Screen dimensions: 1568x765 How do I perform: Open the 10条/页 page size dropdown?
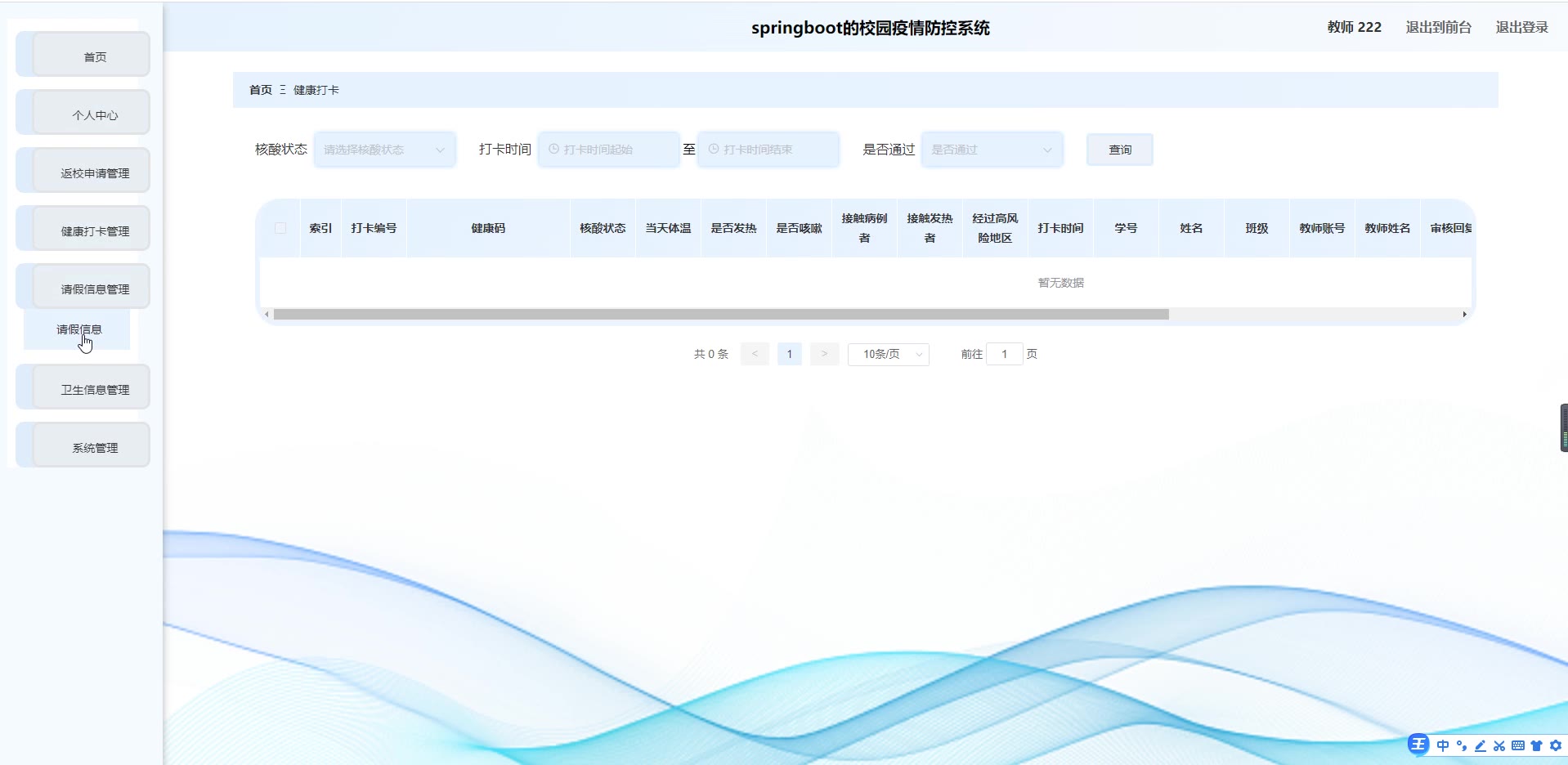tap(889, 354)
